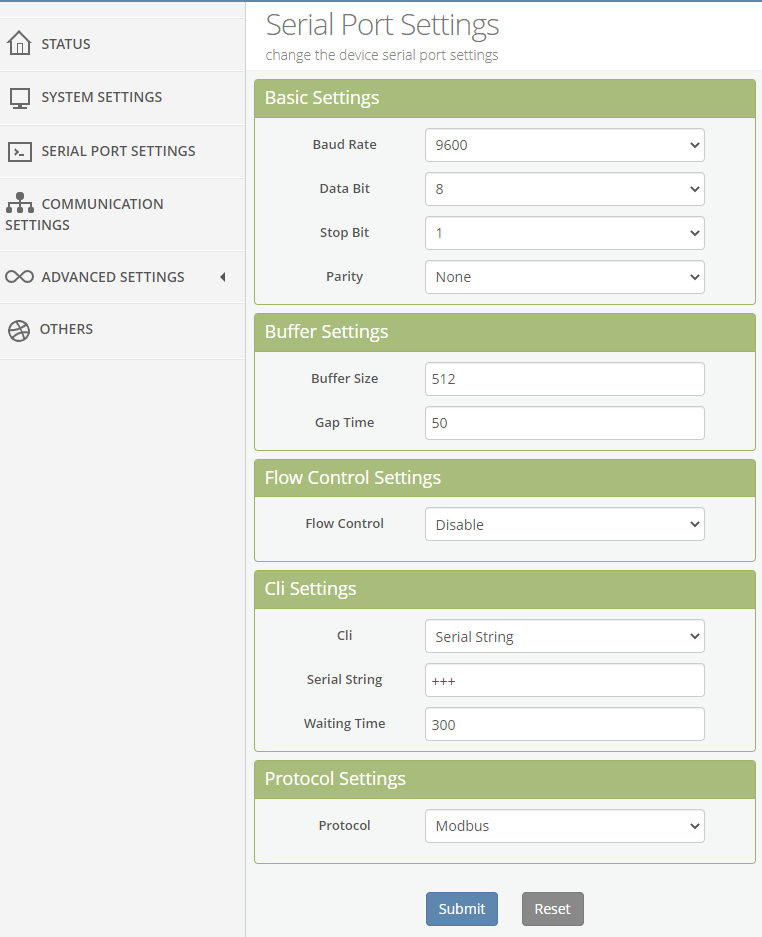Click the Waiting Time label
Screen dimensions: 762x937
tap(345, 724)
